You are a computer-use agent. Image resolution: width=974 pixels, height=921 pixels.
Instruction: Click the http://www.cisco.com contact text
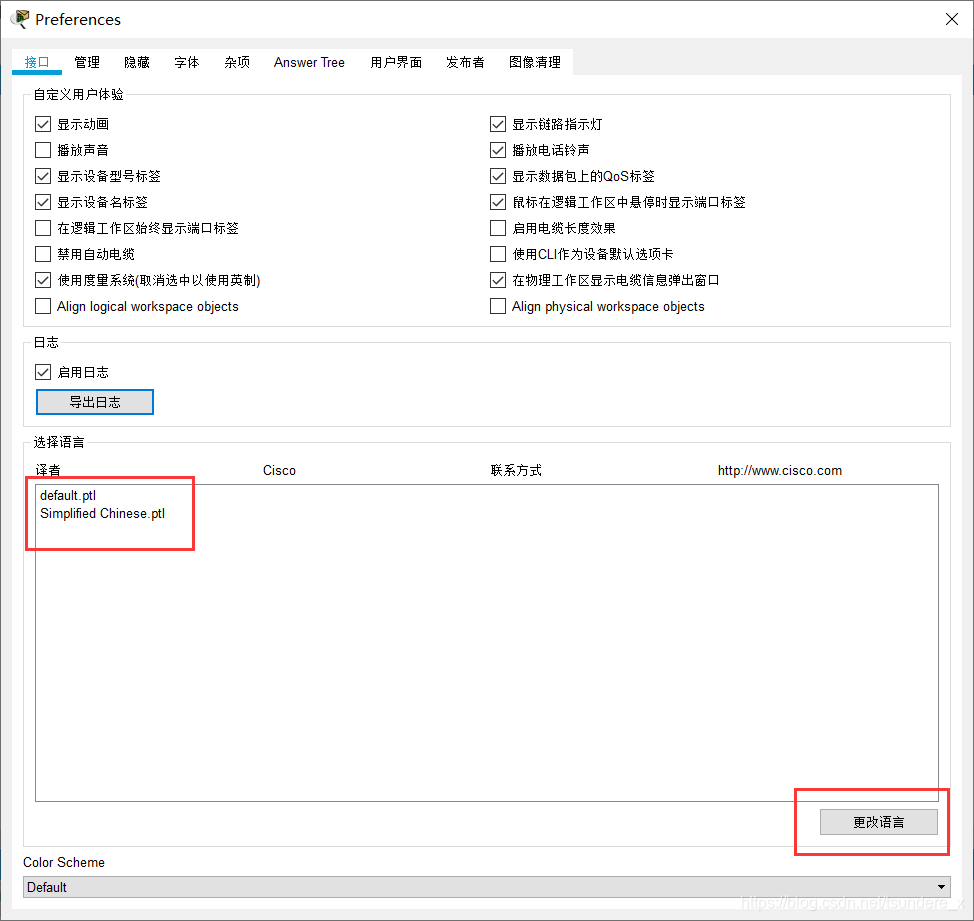780,471
